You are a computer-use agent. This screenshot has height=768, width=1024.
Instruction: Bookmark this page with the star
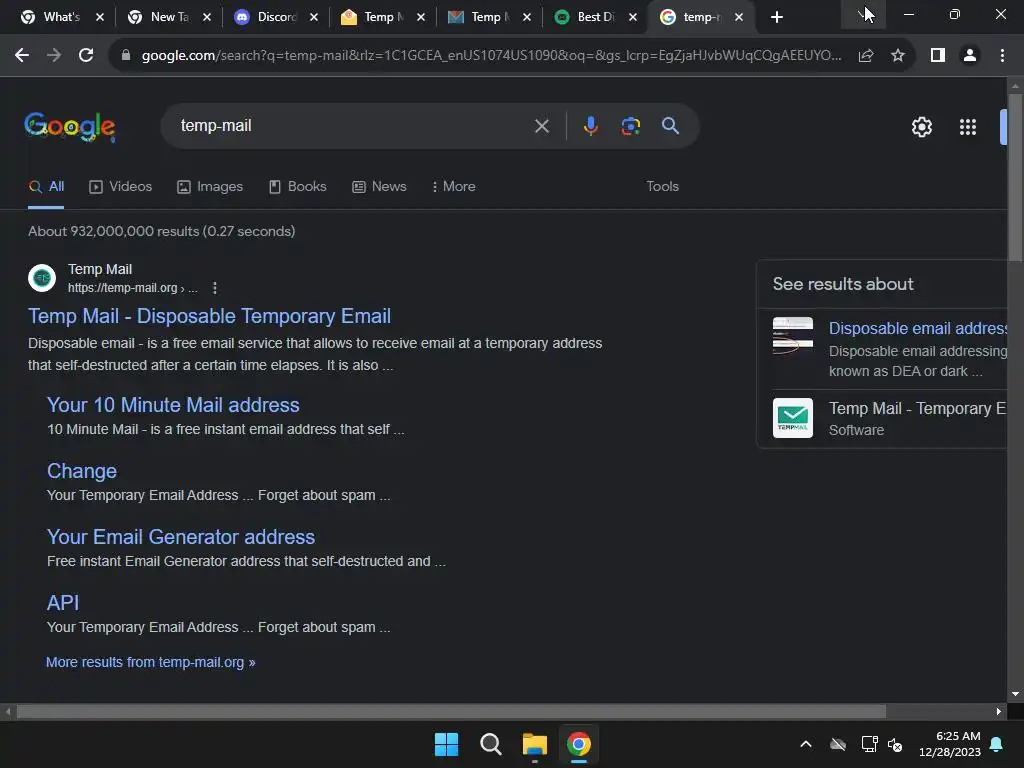(898, 56)
